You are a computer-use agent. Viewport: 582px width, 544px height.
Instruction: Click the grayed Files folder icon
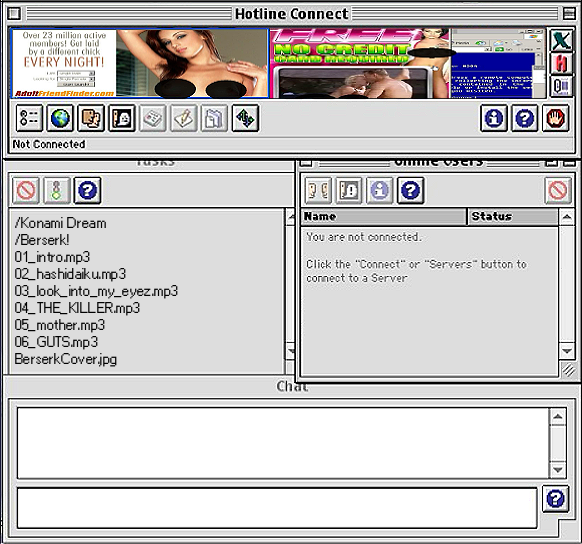[x=214, y=118]
